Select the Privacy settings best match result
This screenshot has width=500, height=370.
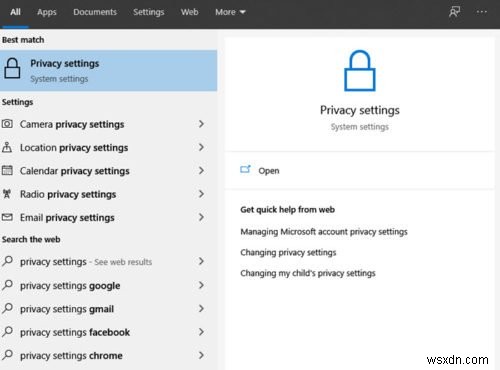tap(108, 71)
